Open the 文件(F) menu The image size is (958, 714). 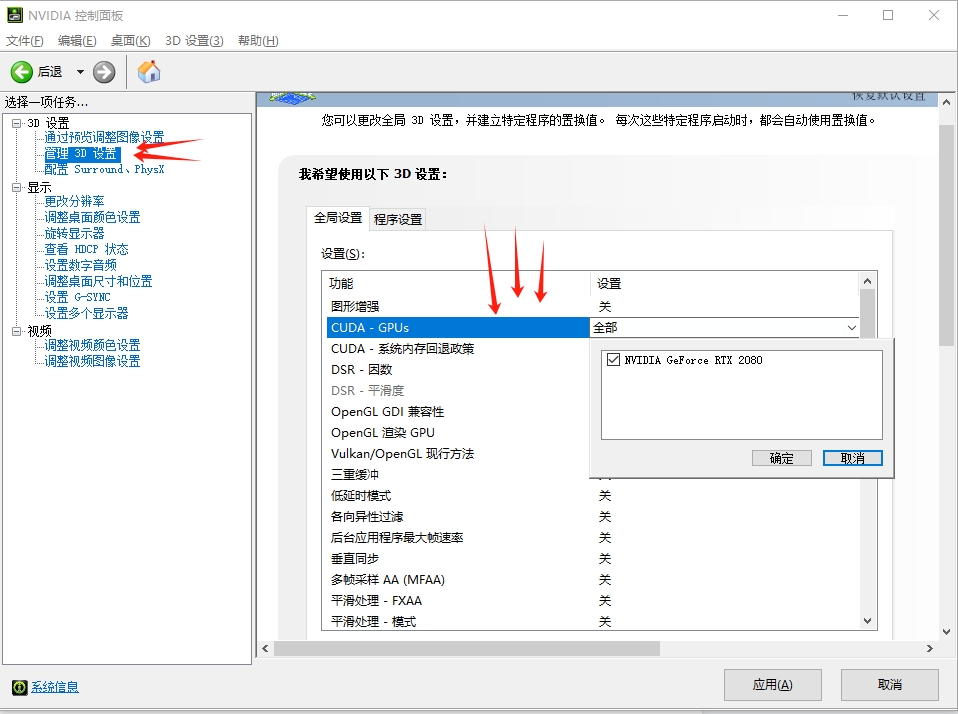pos(24,40)
